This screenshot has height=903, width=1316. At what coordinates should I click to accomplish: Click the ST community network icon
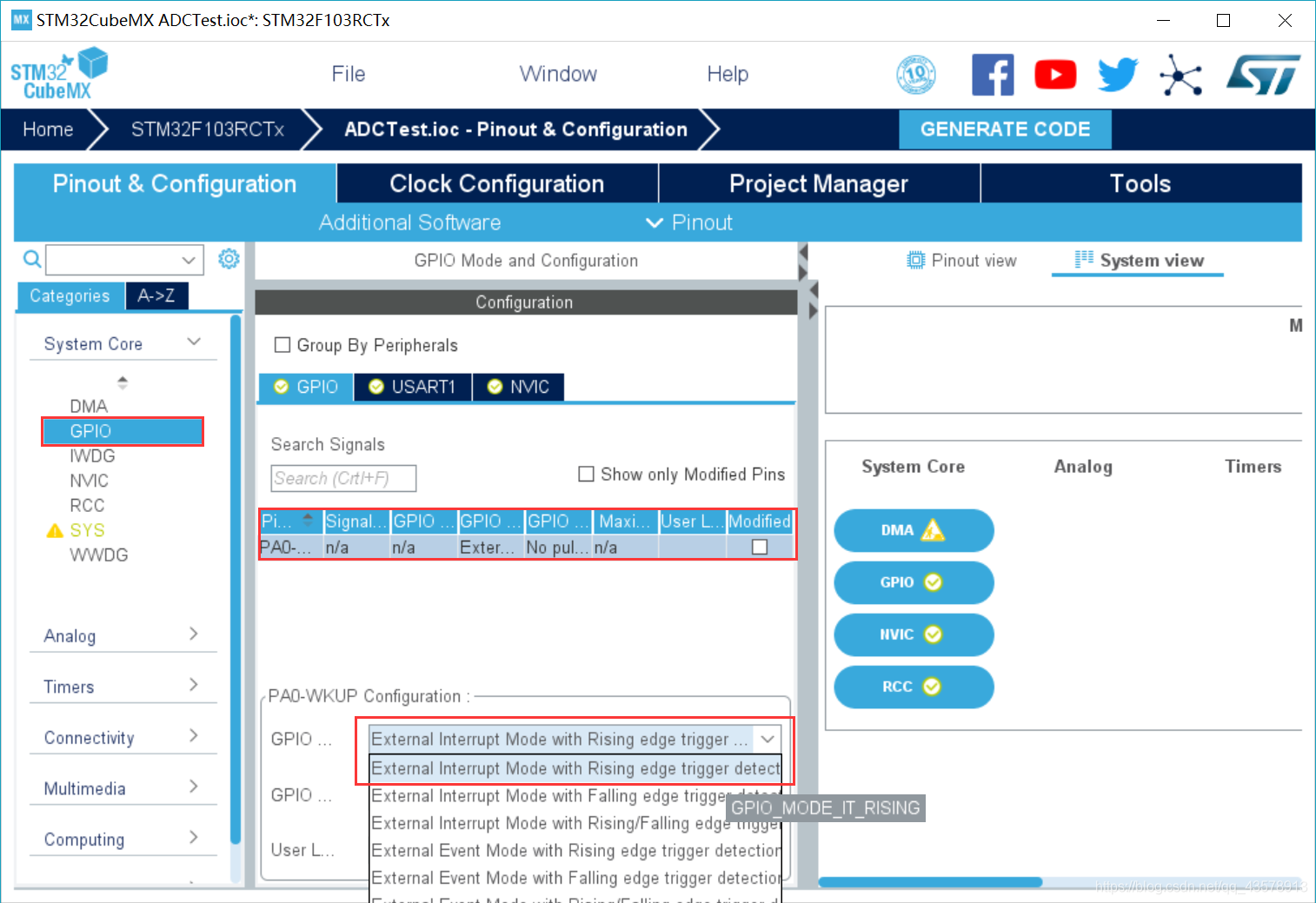pos(1180,75)
